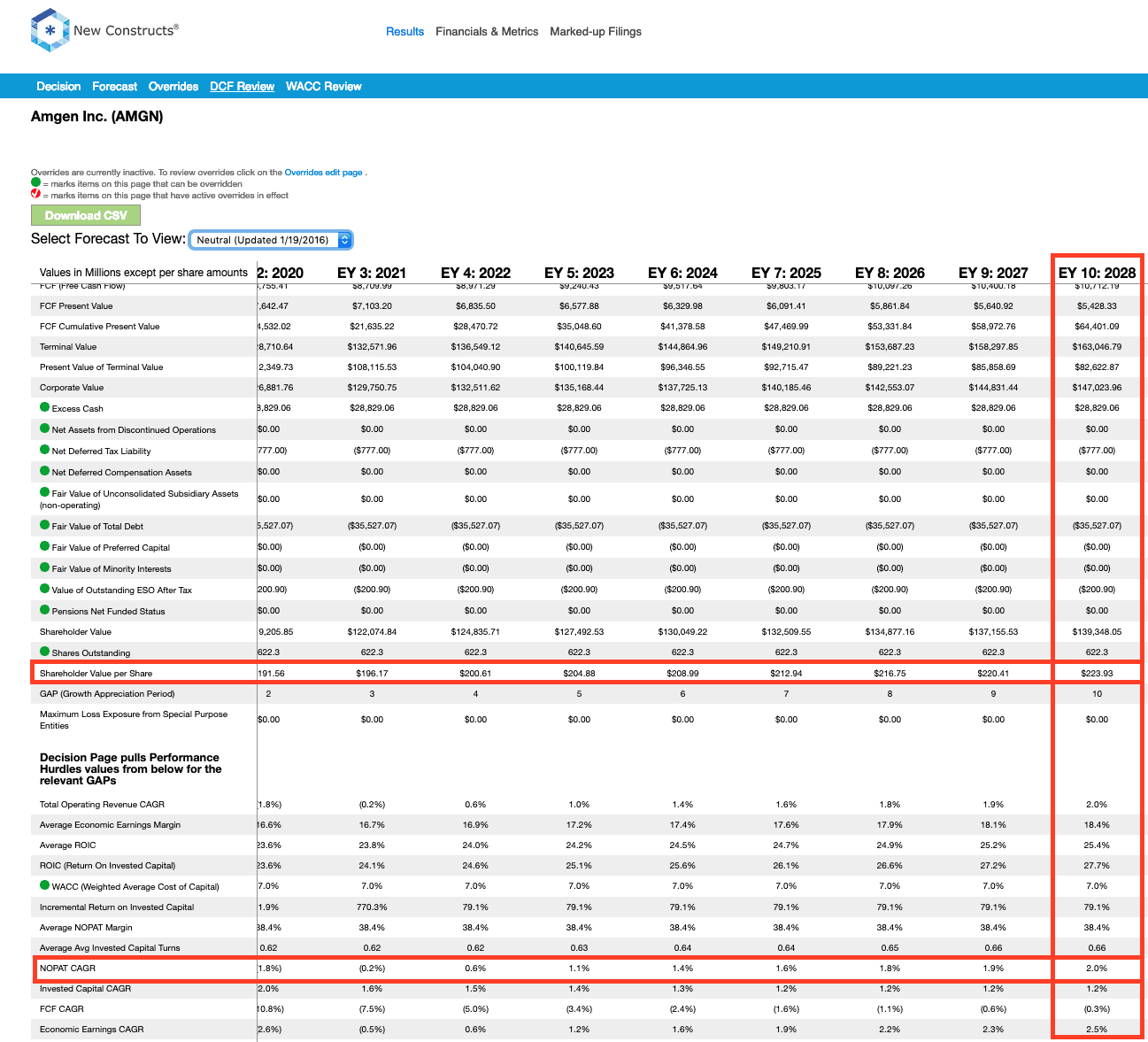1148x1042 pixels.
Task: Click the Download CSV button
Action: click(86, 215)
